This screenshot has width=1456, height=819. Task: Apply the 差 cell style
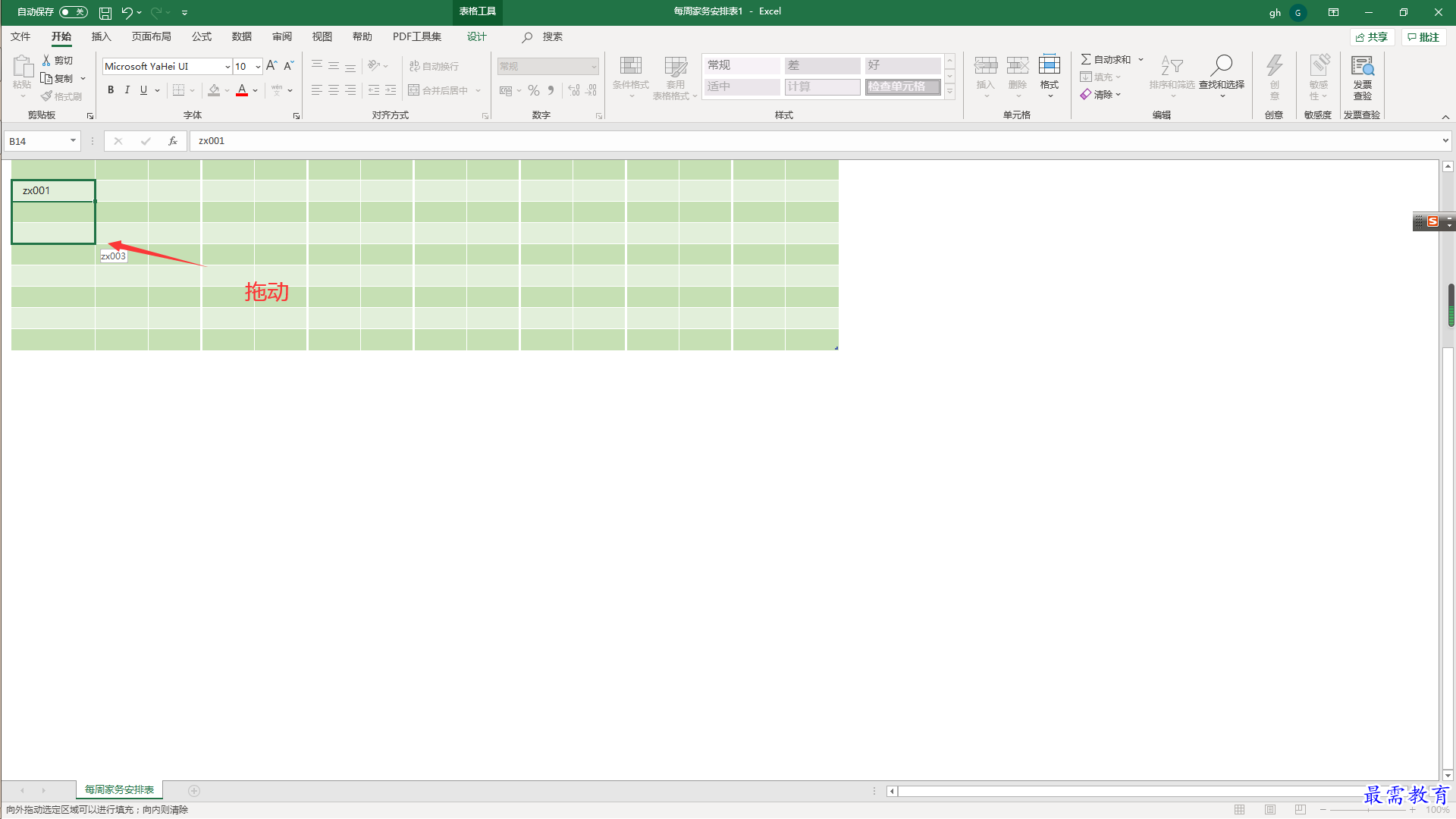click(822, 65)
